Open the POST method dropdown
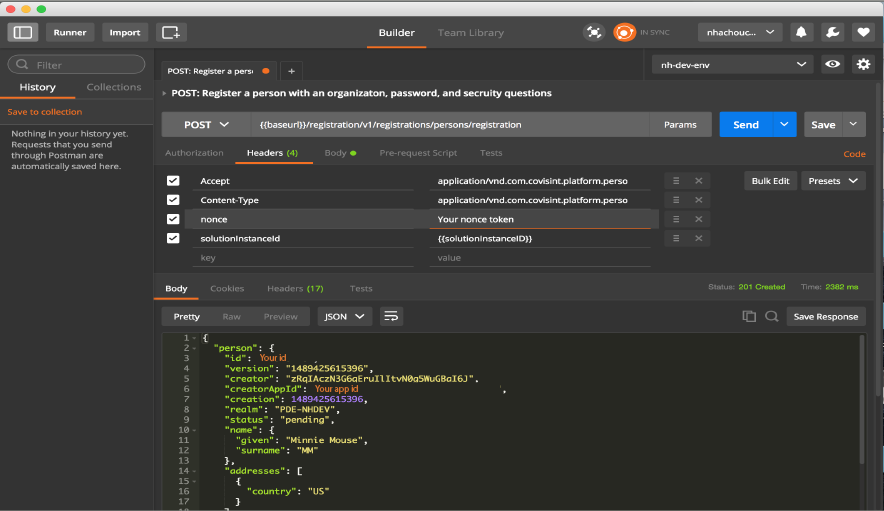This screenshot has height=511, width=884. pos(206,125)
